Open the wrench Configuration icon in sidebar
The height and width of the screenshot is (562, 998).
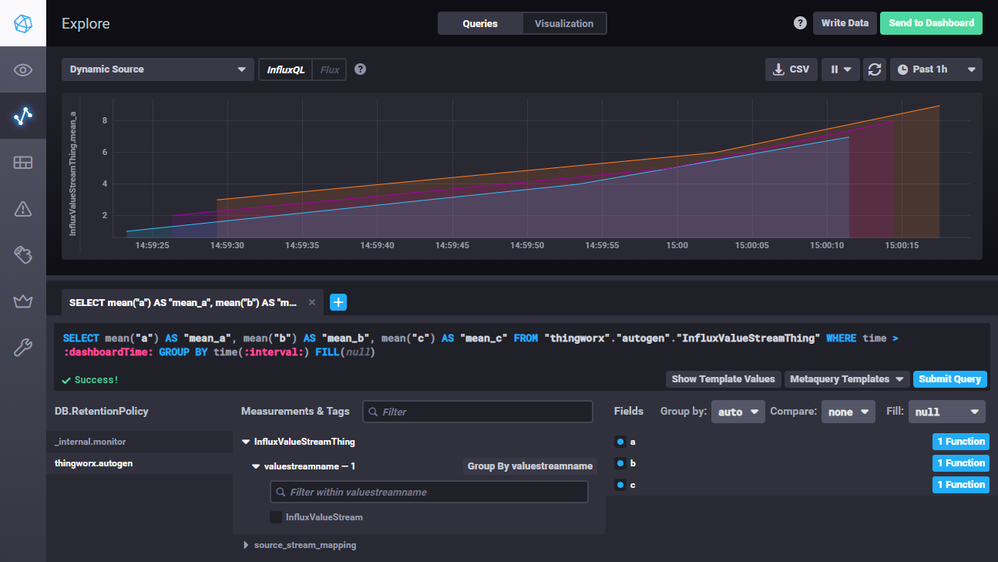[x=23, y=347]
